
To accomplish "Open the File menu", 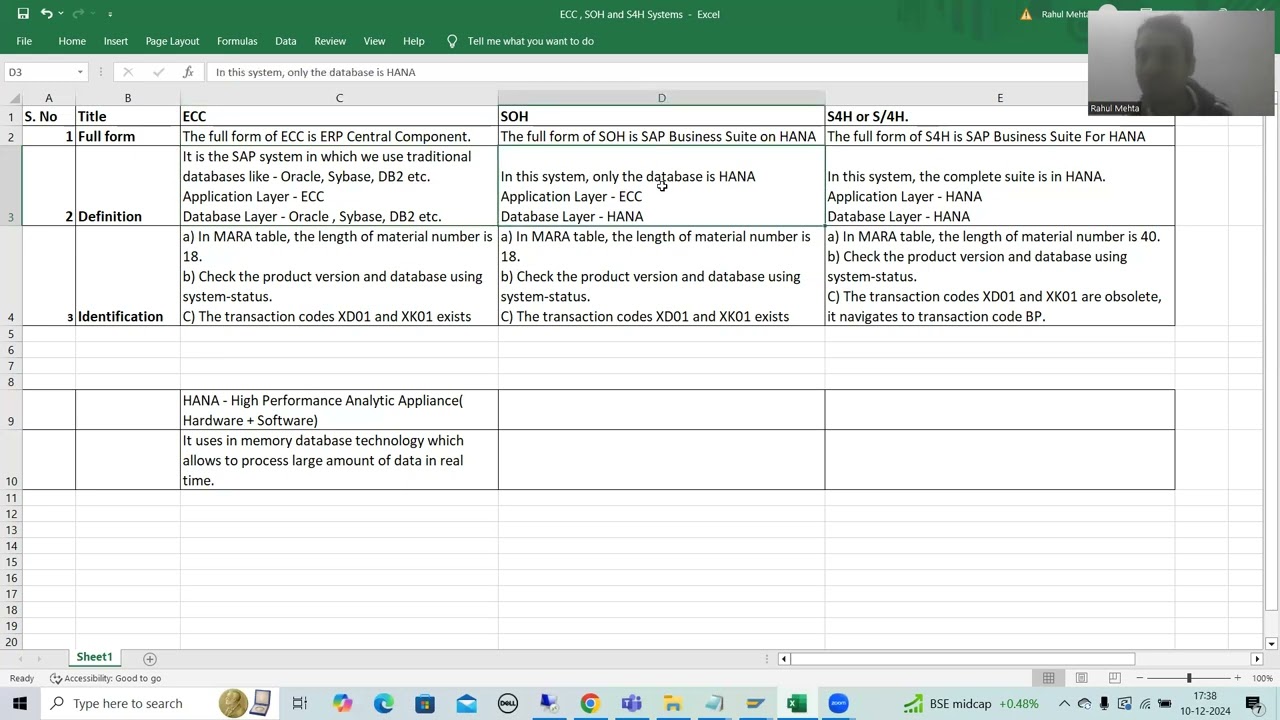I will [x=24, y=41].
